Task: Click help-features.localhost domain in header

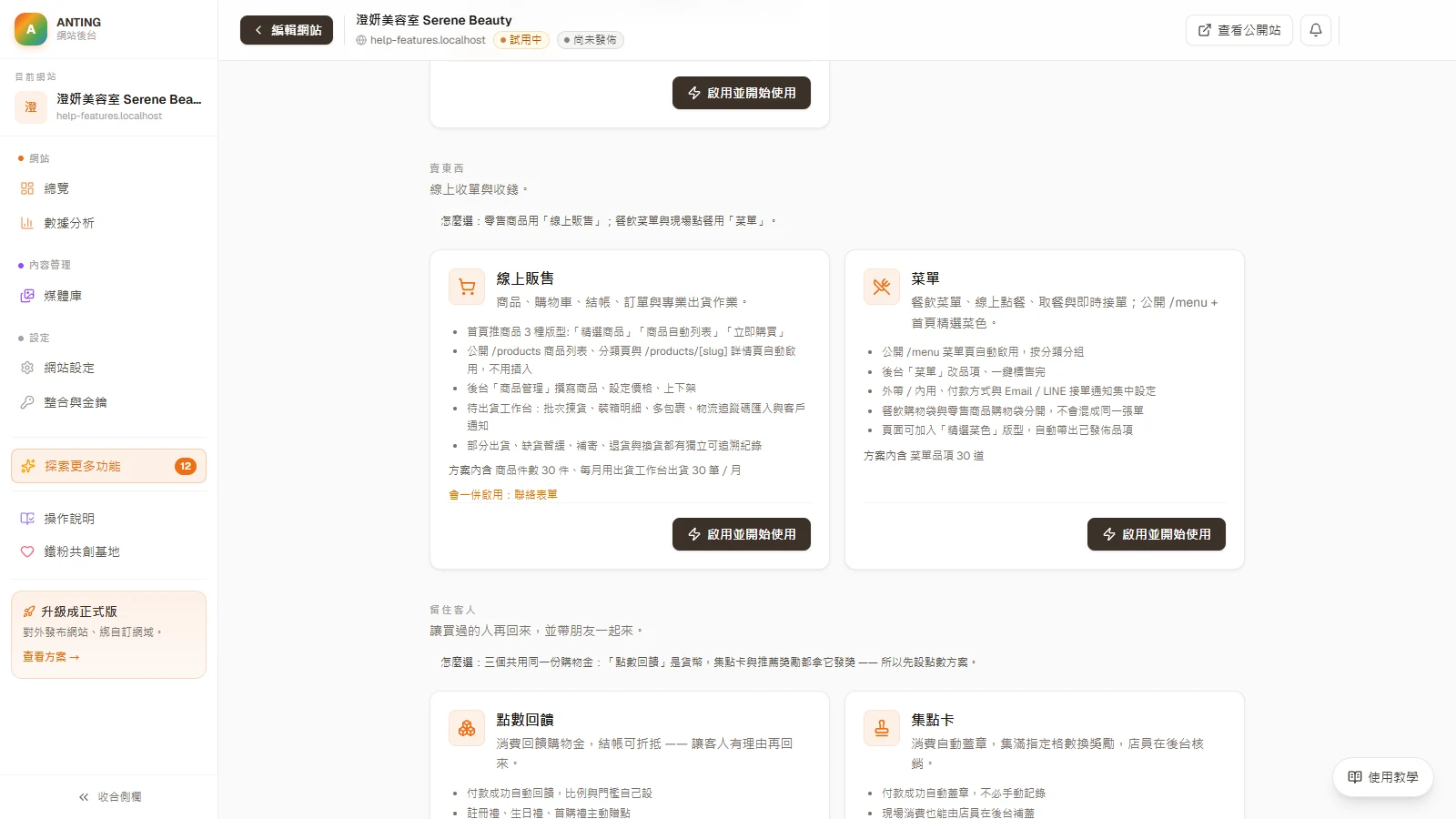Action: point(428,40)
